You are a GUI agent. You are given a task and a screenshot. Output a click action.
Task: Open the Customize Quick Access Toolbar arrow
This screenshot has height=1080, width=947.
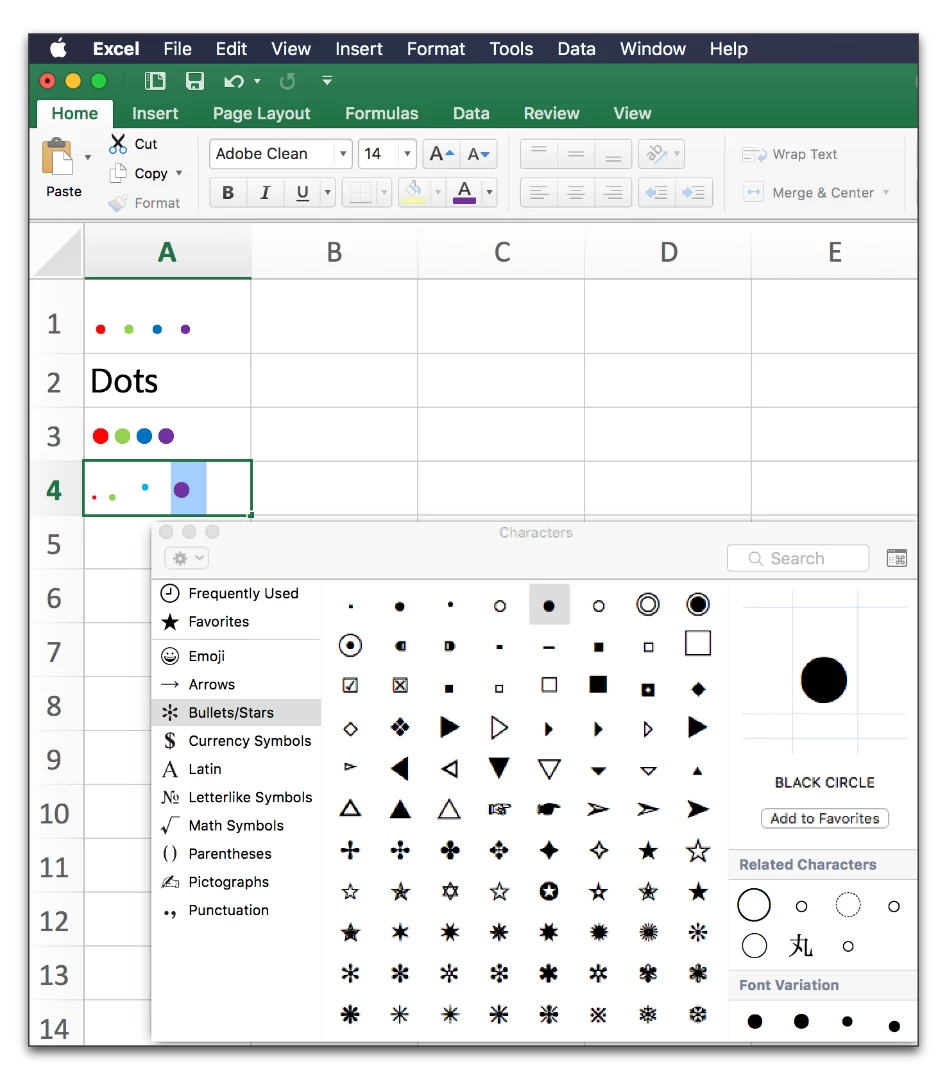327,81
